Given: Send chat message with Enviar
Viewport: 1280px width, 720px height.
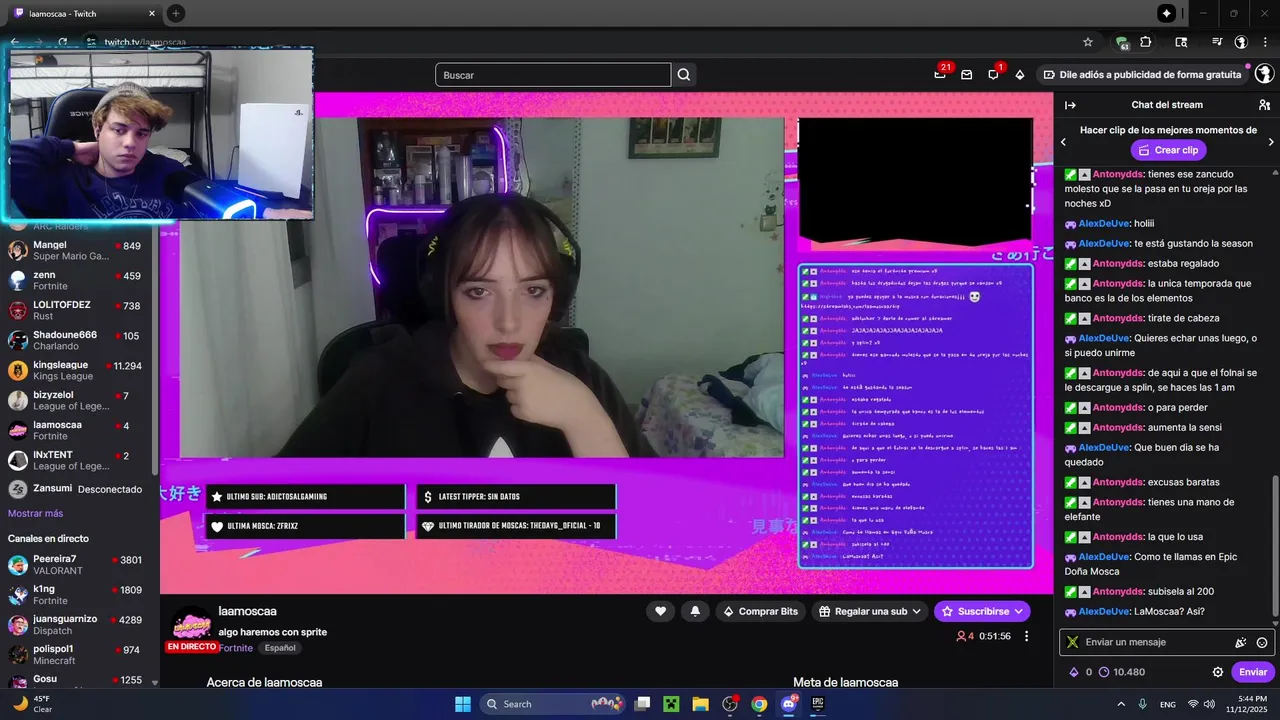Looking at the screenshot, I should [1253, 672].
